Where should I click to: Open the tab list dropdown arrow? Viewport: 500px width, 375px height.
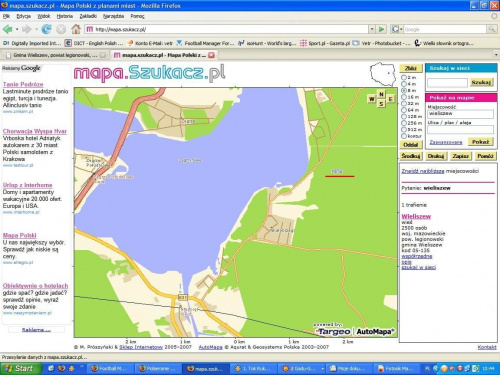[496, 55]
